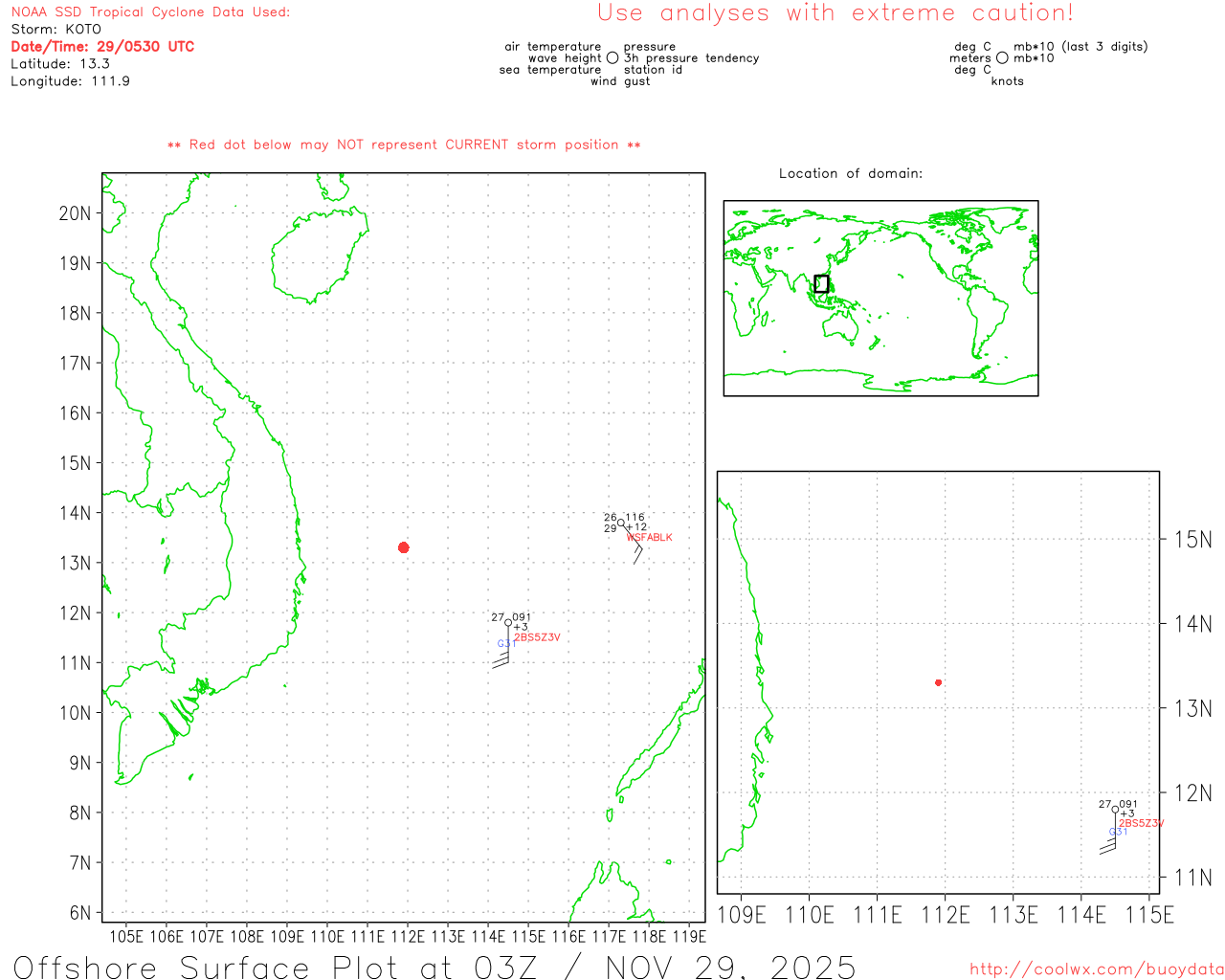Click the 'Date/Time: 29/0530 UTC' line
This screenshot has height=980, width=1225.
(x=102, y=47)
